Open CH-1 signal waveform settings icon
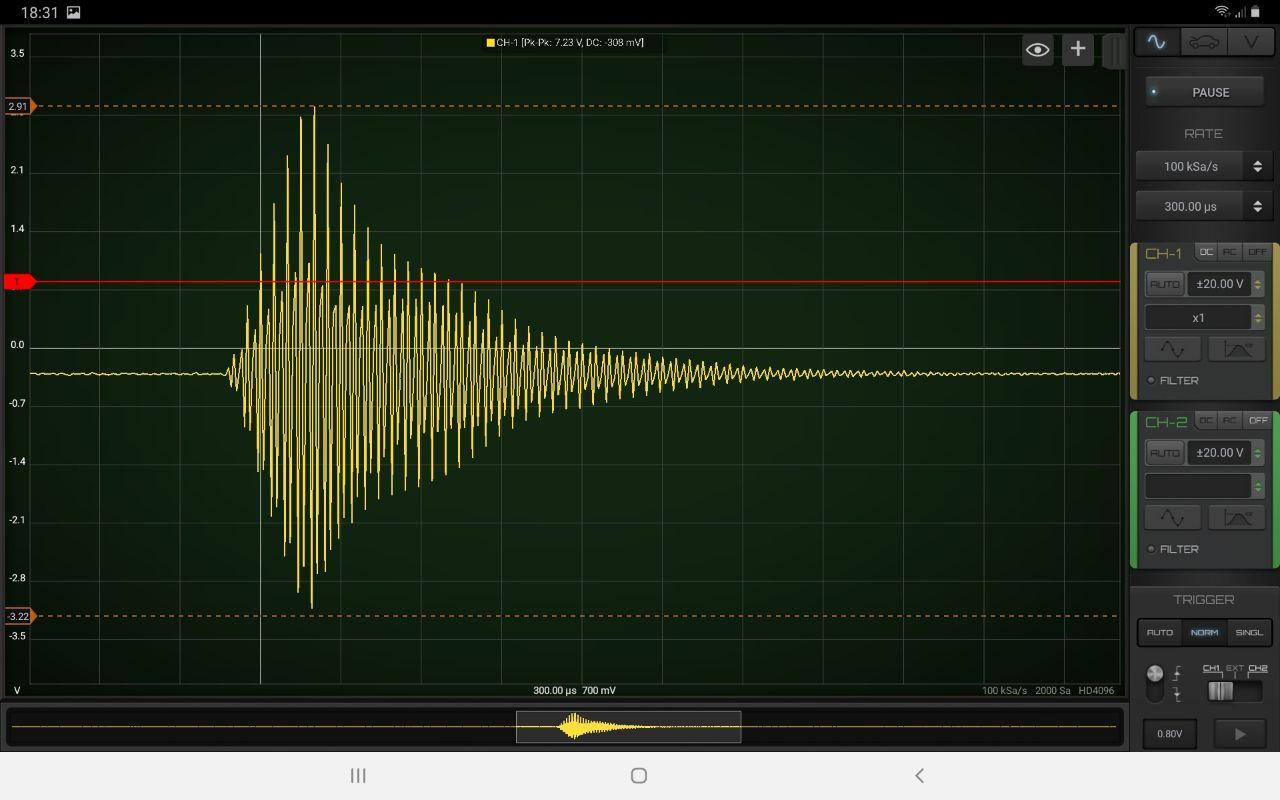 pyautogui.click(x=1172, y=349)
